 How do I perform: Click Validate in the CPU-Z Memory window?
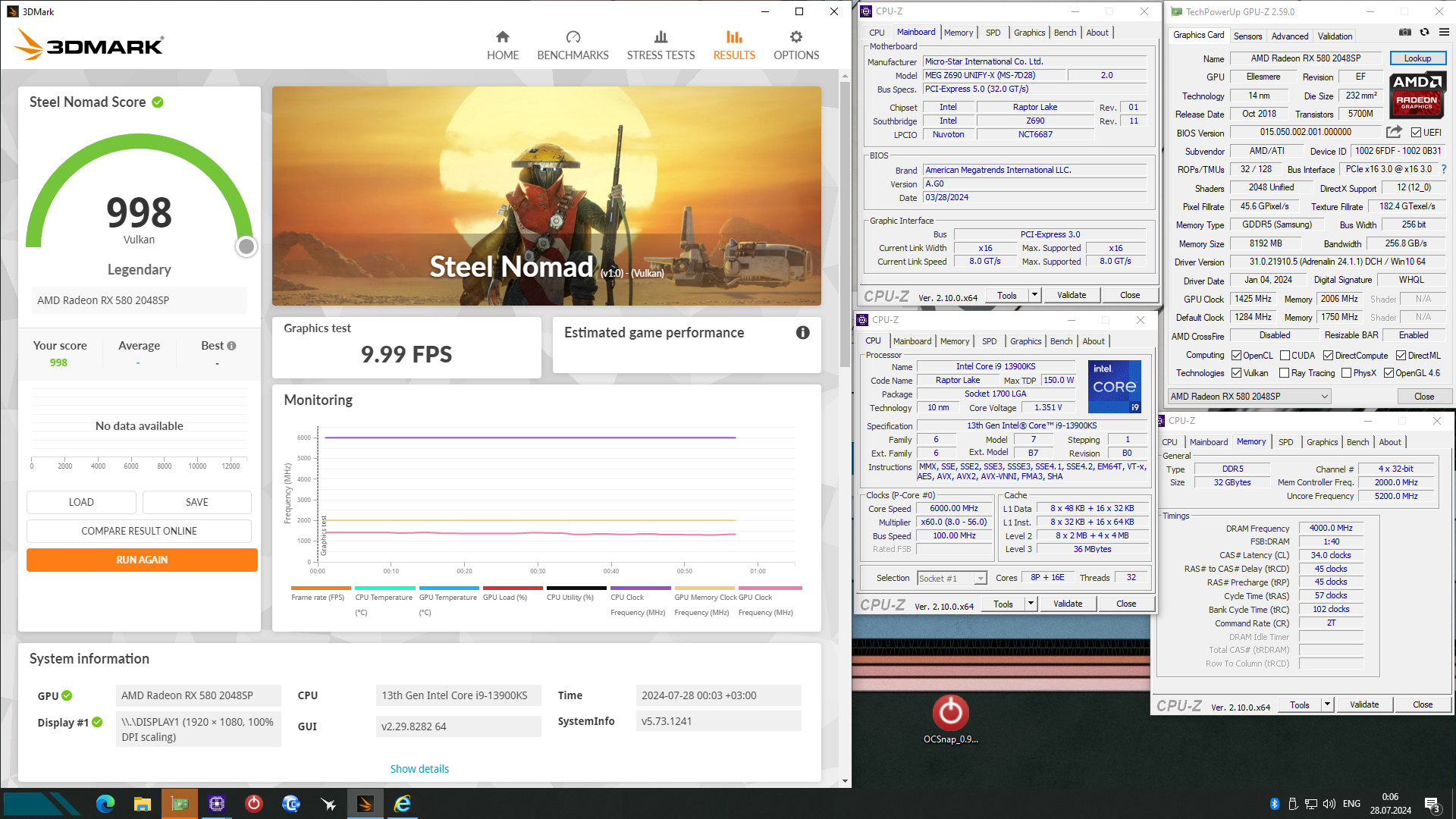pyautogui.click(x=1364, y=704)
